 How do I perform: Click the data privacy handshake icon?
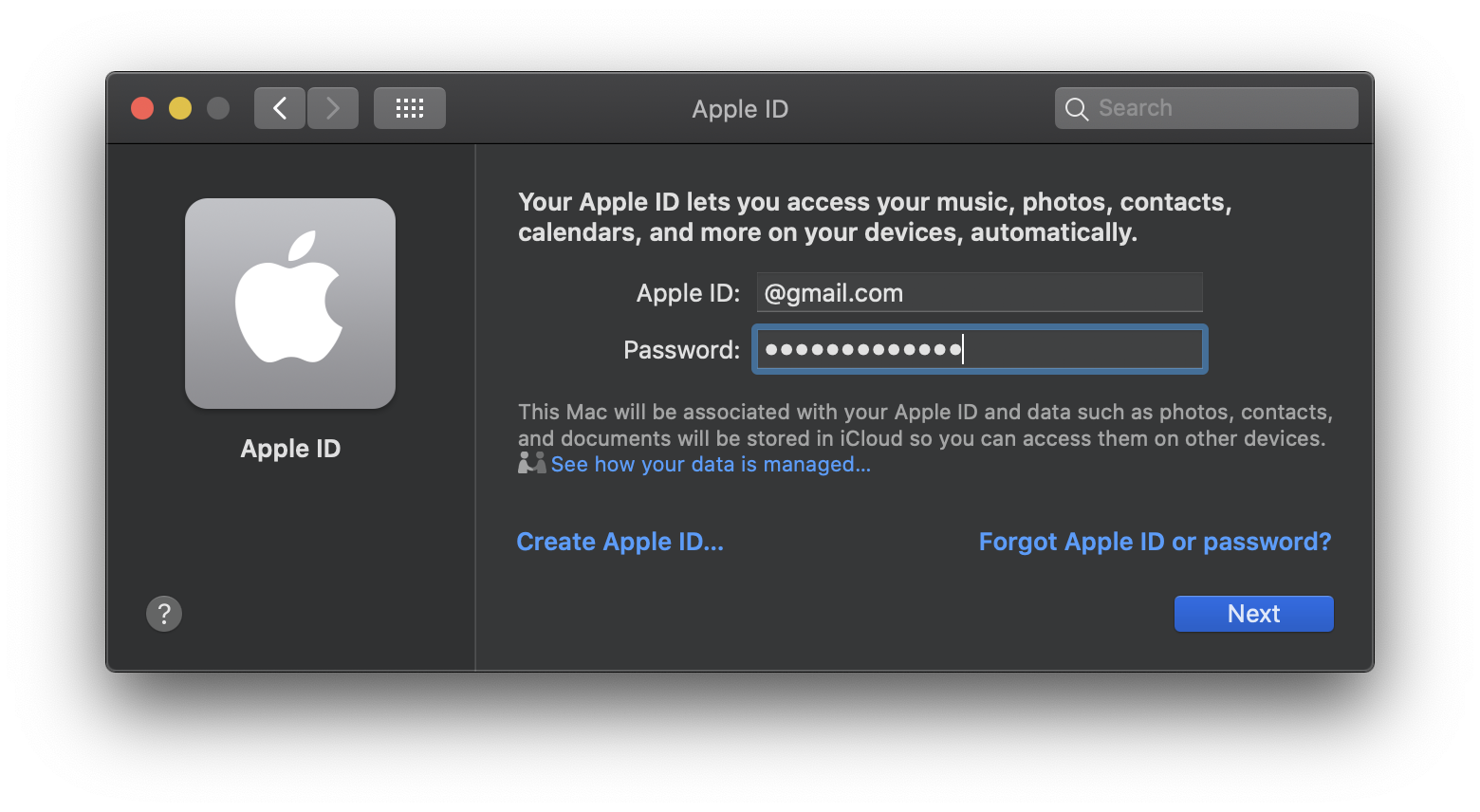tap(532, 463)
